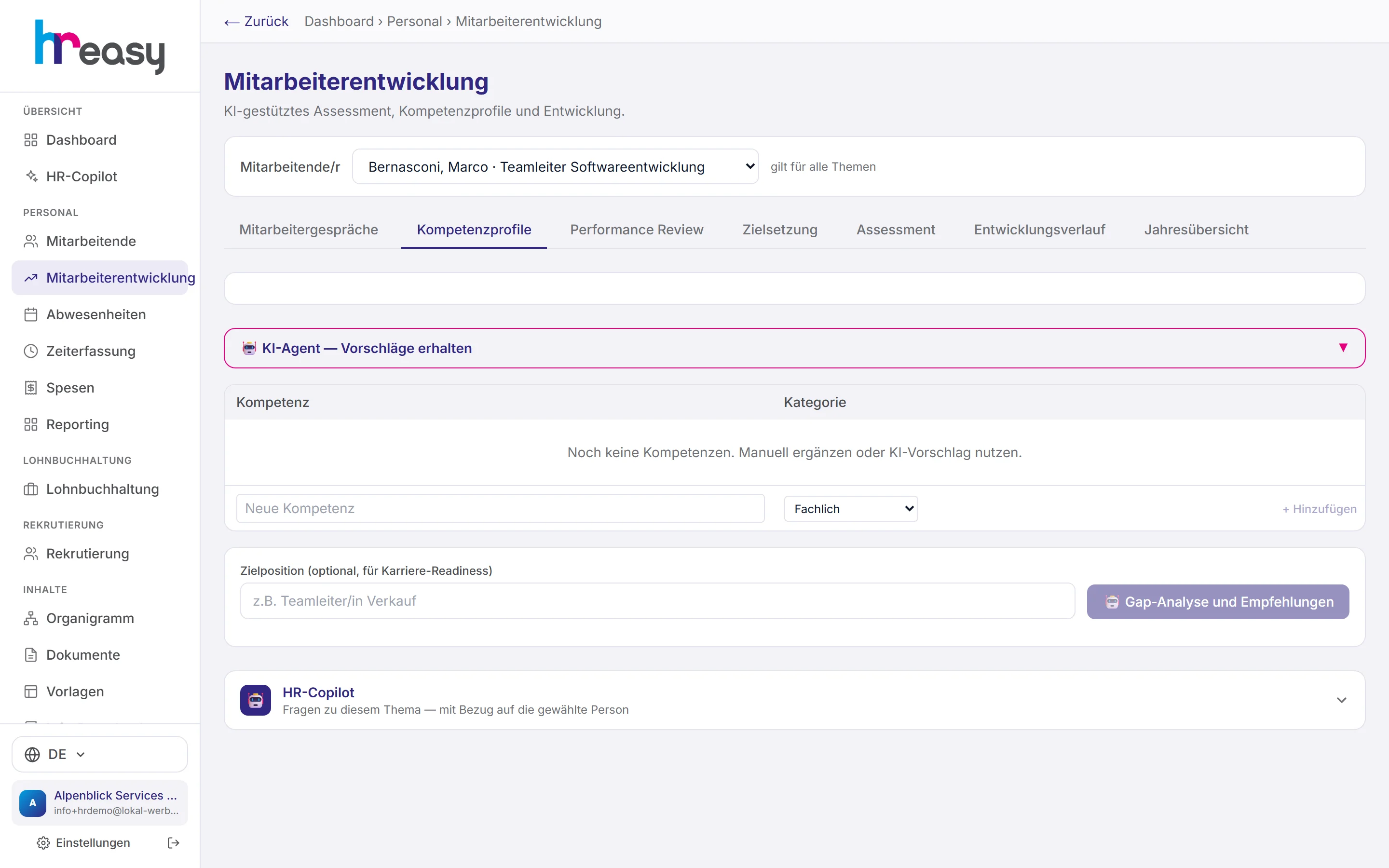Open the Entwicklungsverlauf tab
Viewport: 1389px width, 868px height.
click(1039, 230)
